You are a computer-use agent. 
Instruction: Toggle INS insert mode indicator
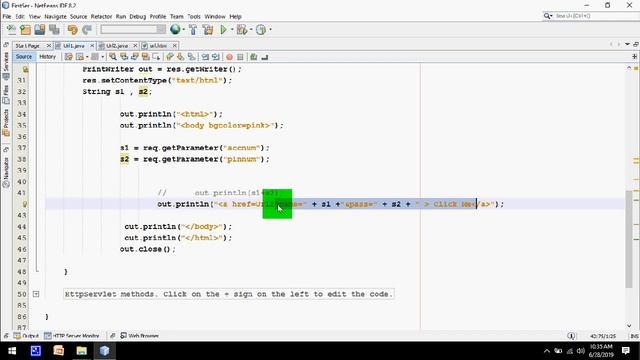coord(634,336)
